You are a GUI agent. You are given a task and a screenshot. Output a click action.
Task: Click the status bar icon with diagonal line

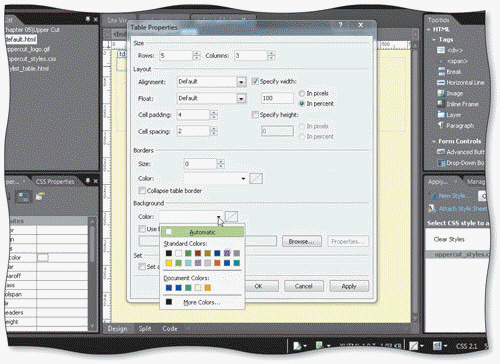point(413,346)
